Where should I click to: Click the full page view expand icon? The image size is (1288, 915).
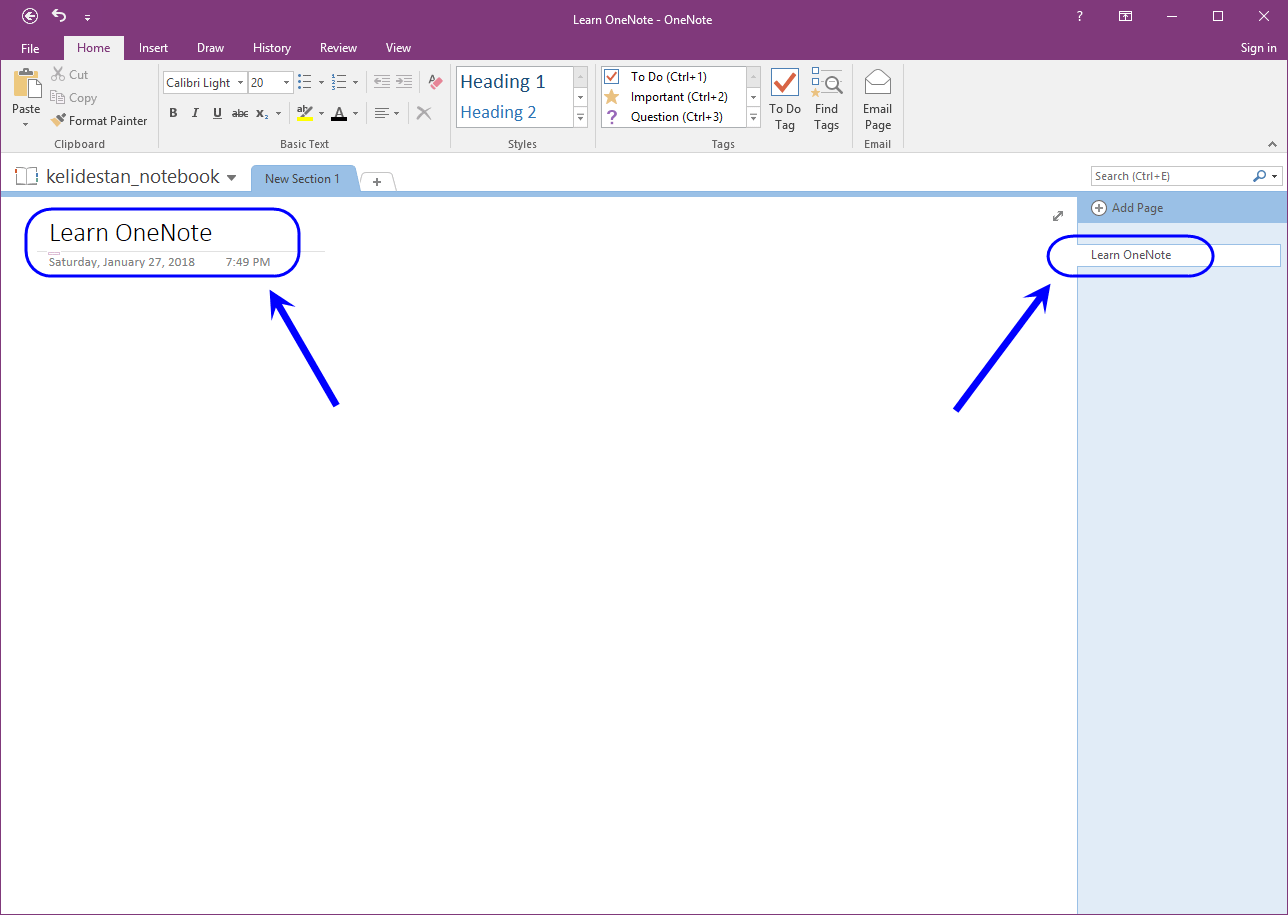click(x=1058, y=216)
